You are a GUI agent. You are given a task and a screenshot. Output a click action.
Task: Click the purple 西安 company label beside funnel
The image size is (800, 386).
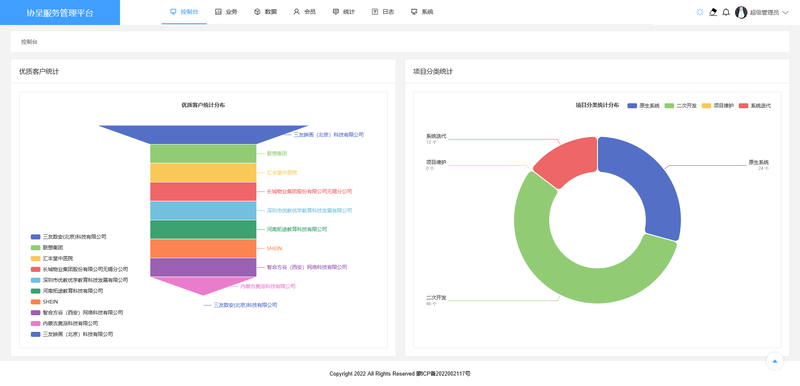307,267
